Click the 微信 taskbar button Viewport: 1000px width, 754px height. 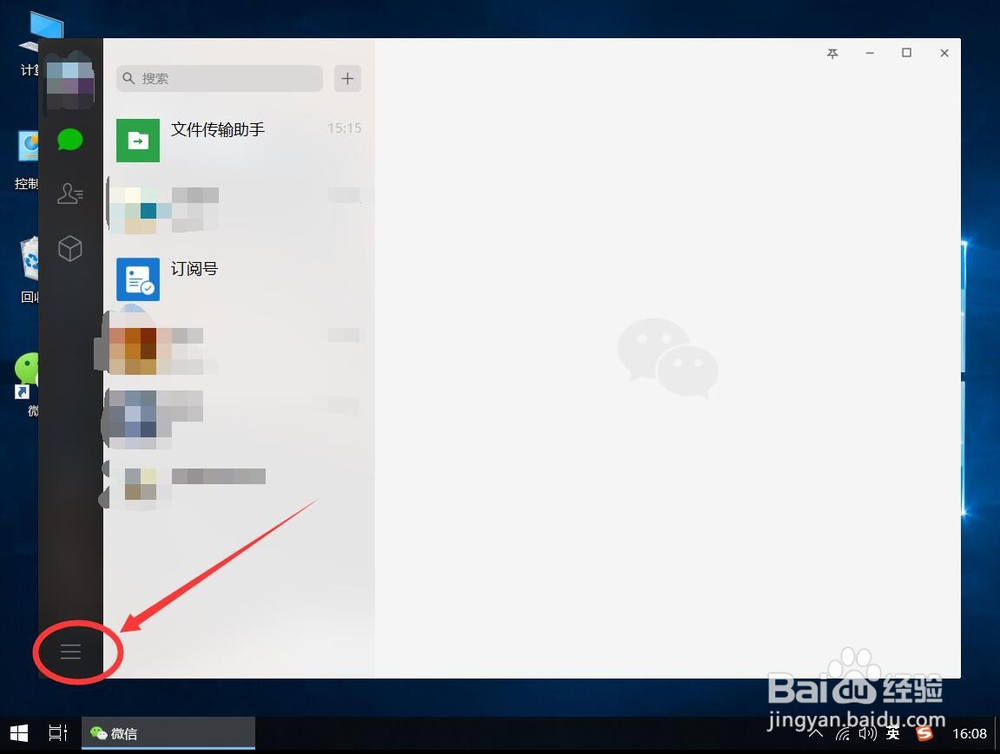168,733
